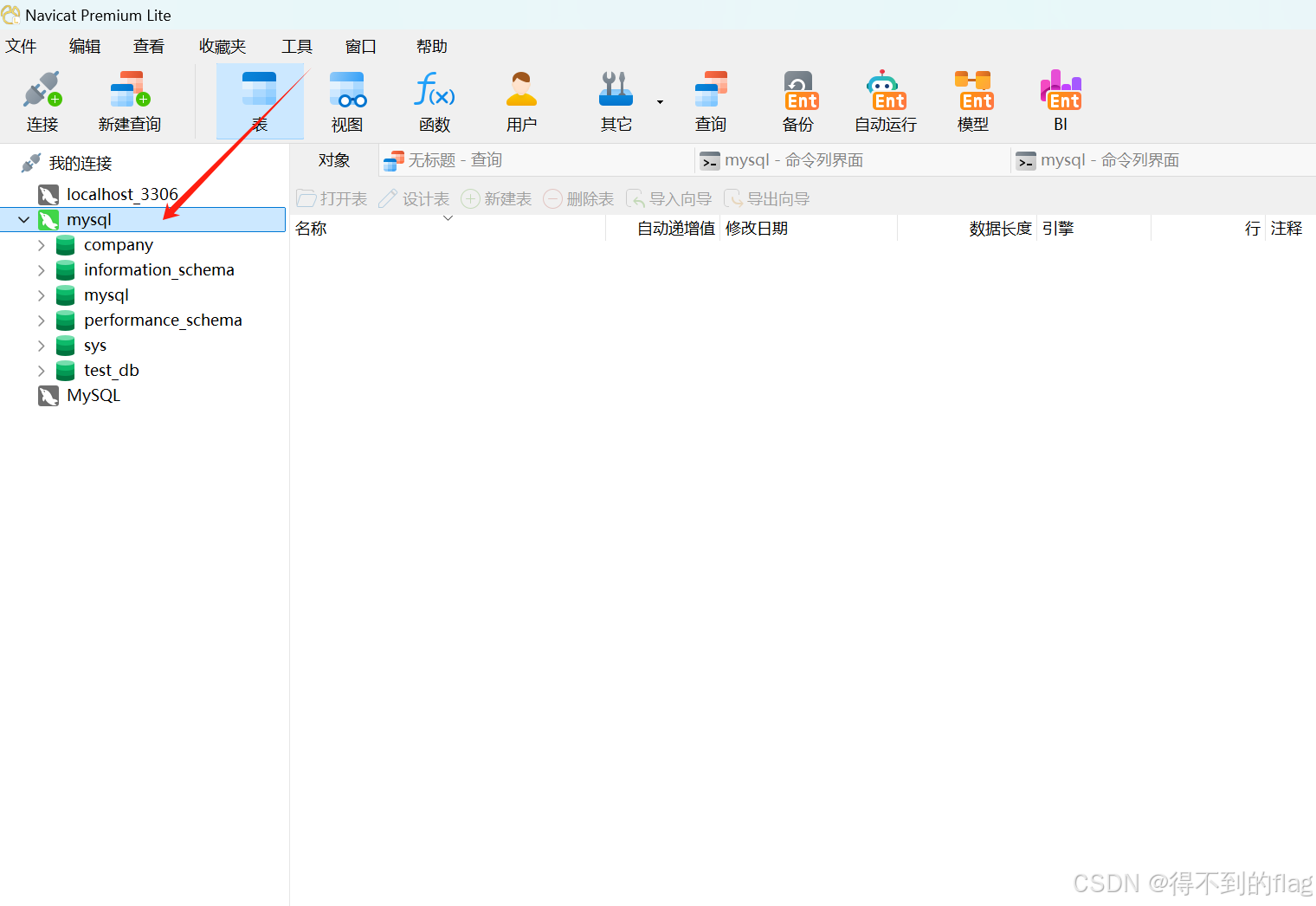The height and width of the screenshot is (906, 1316).
Task: Click the test_db database cylinder icon
Action: pyautogui.click(x=65, y=371)
